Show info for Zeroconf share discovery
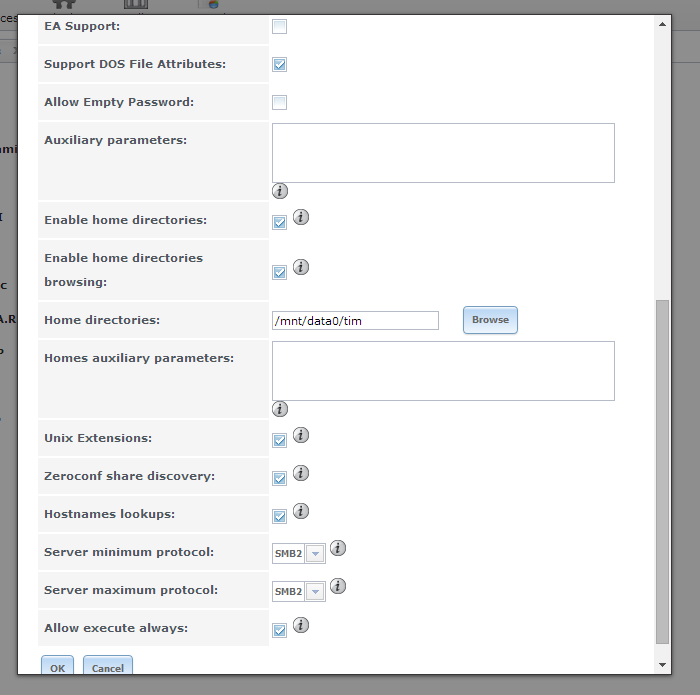The image size is (700, 695). coord(301,473)
